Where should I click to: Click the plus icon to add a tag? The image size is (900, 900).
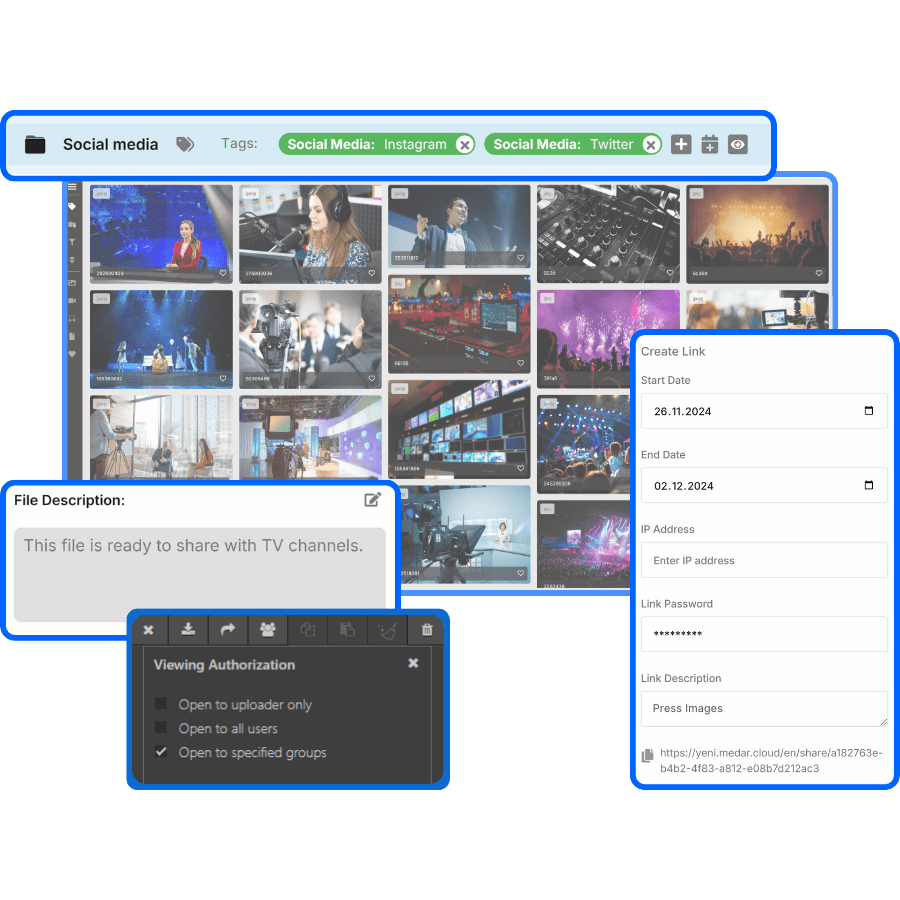coord(681,145)
